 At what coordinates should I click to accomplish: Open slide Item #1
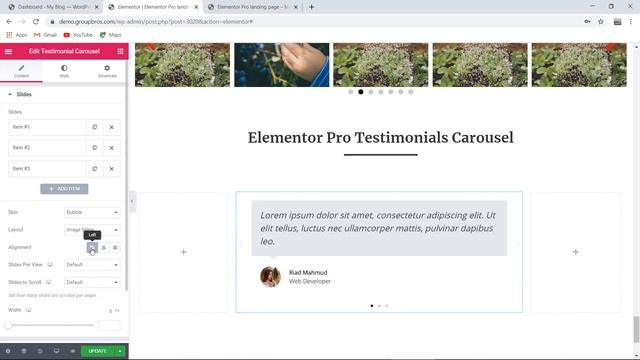click(47, 127)
